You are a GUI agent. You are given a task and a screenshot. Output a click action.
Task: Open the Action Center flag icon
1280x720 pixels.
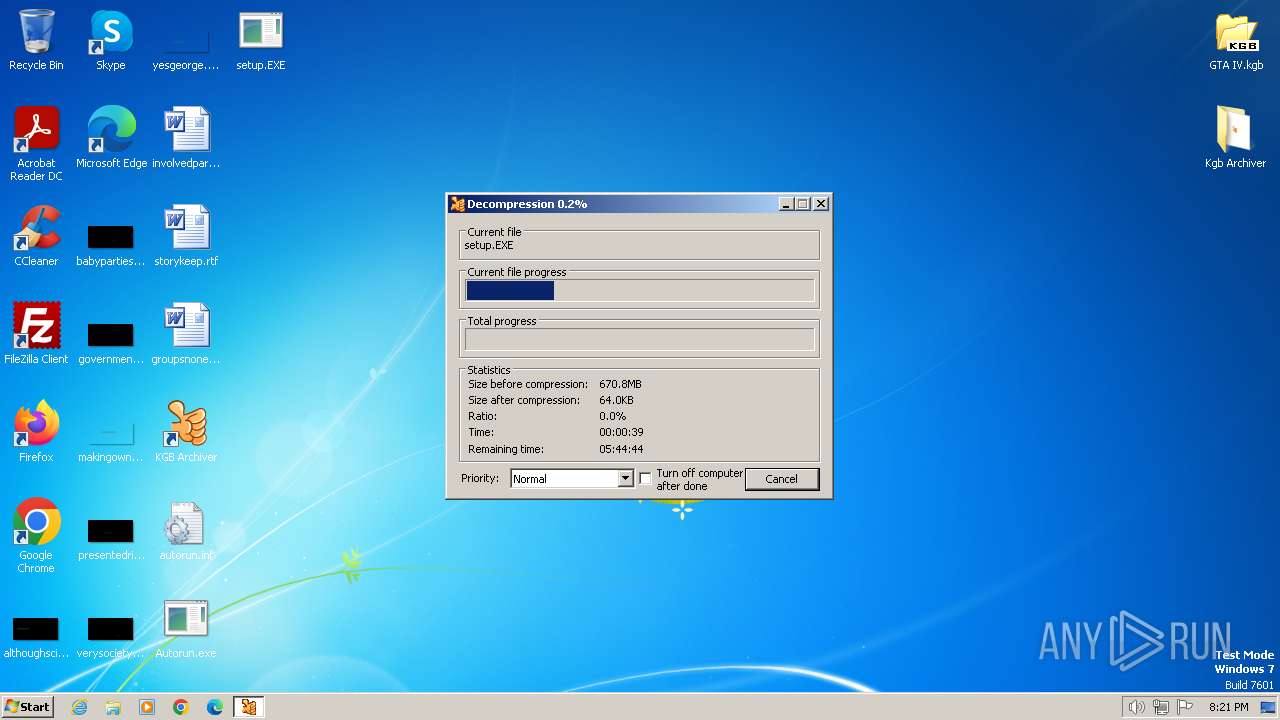(1186, 707)
